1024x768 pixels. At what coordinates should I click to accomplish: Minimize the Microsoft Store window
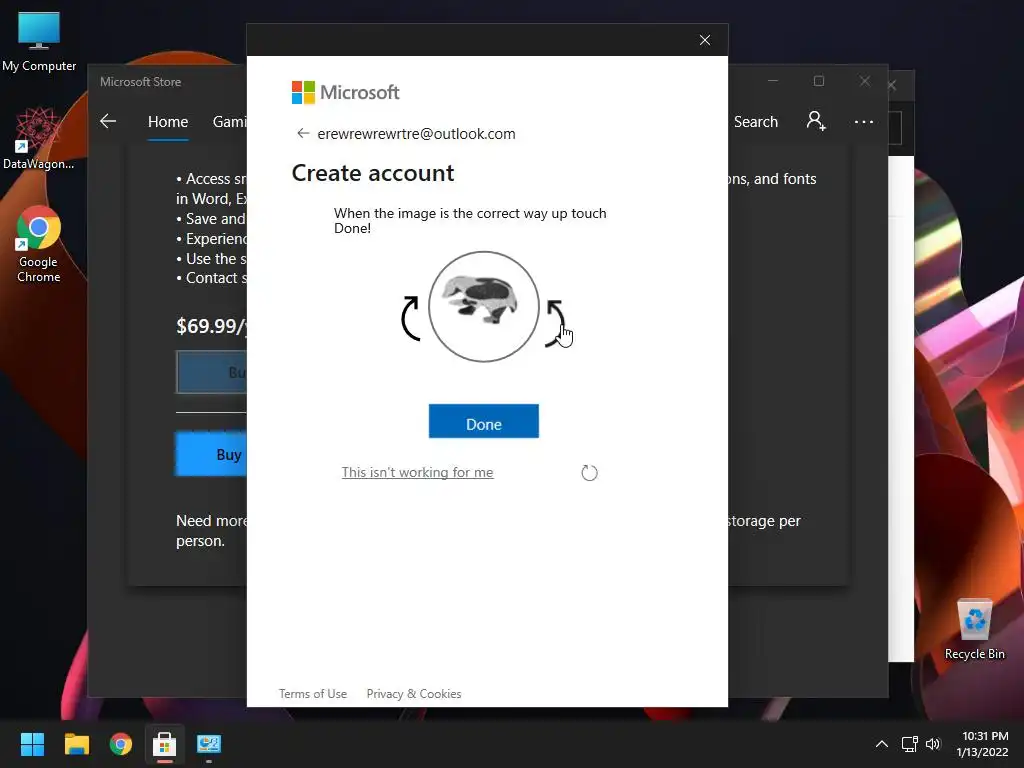coord(773,81)
